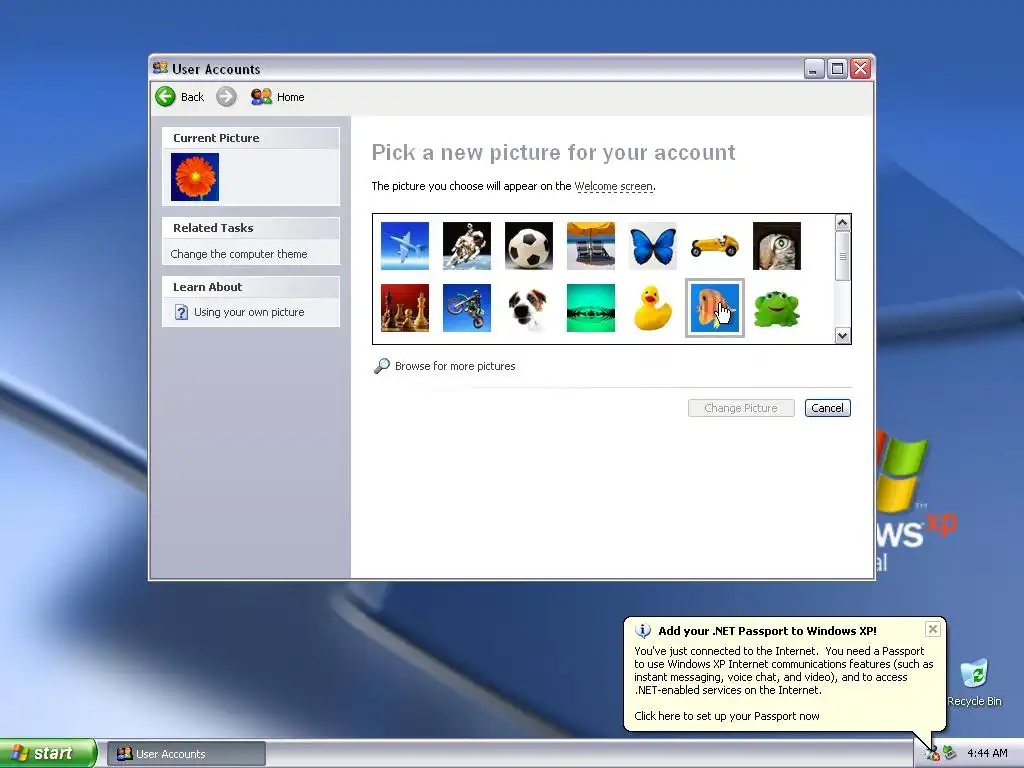This screenshot has width=1024, height=768.
Task: Maximize the User Accounts window
Action: [x=837, y=69]
